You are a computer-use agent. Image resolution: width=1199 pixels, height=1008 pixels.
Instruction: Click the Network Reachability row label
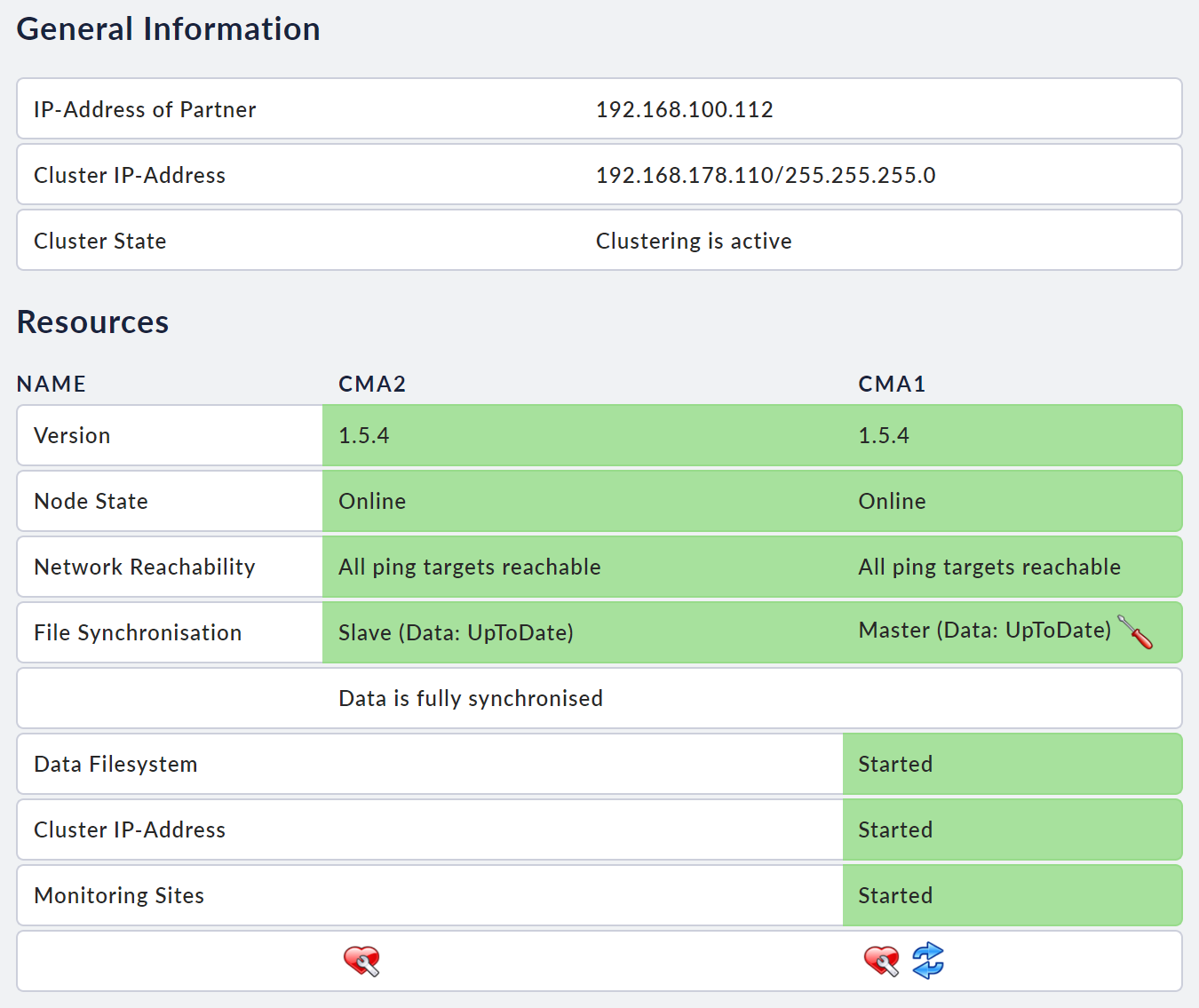[x=145, y=567]
